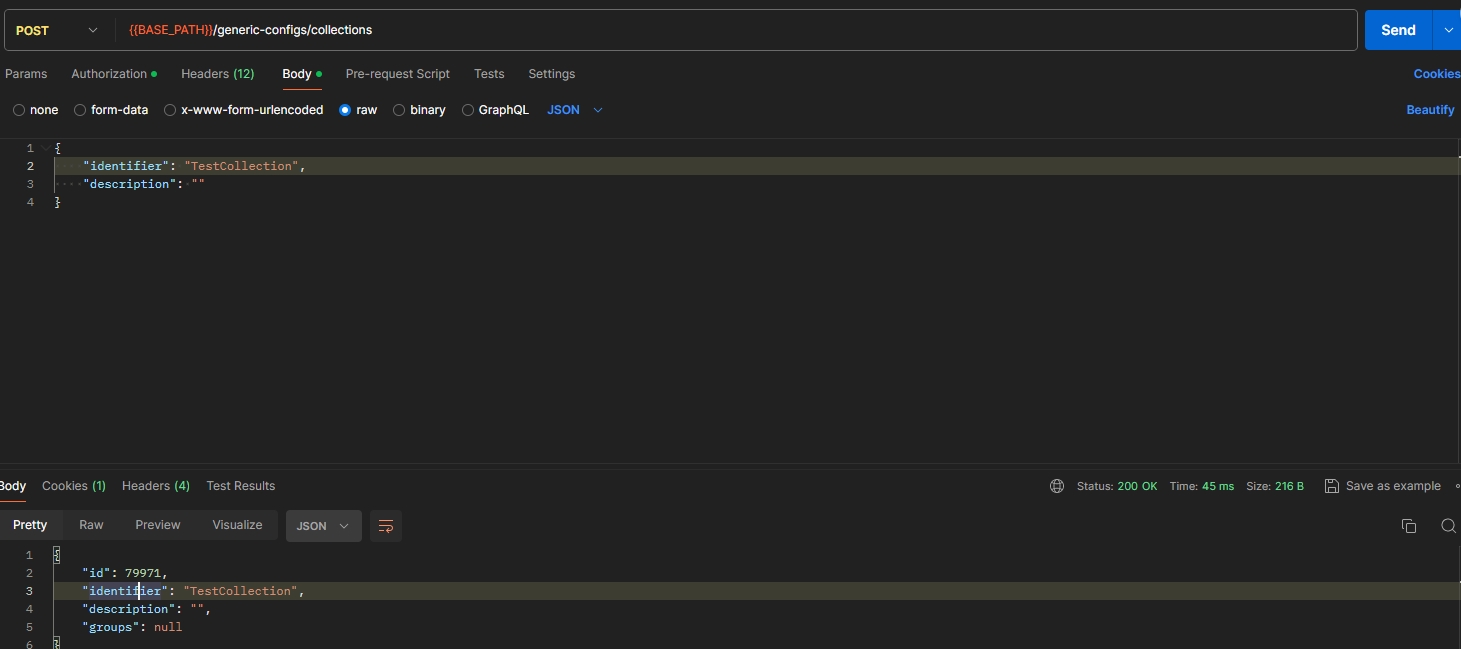Click the response "description" line
Viewport: 1461px width, 649px height.
coord(147,609)
